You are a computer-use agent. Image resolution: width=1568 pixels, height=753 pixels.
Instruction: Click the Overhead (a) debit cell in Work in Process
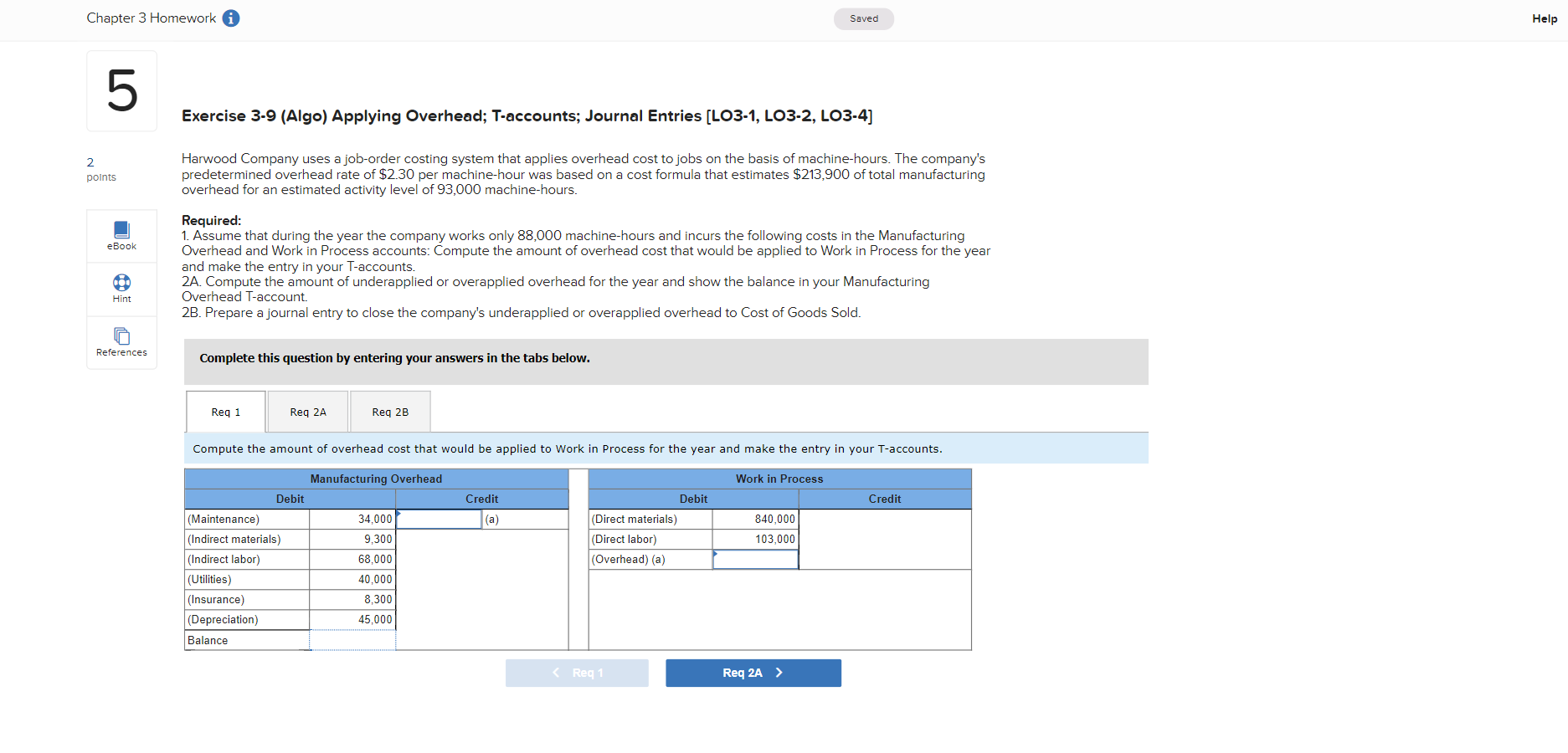pyautogui.click(x=754, y=559)
